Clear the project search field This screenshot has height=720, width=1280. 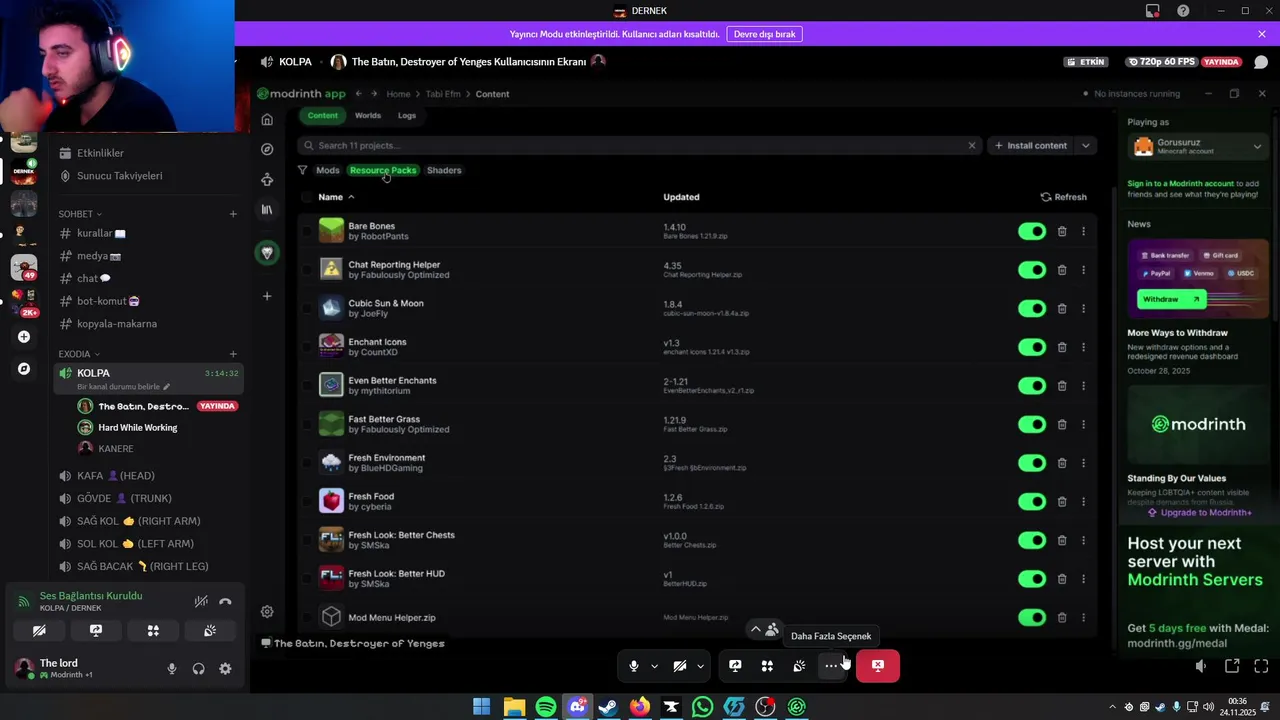pos(971,145)
